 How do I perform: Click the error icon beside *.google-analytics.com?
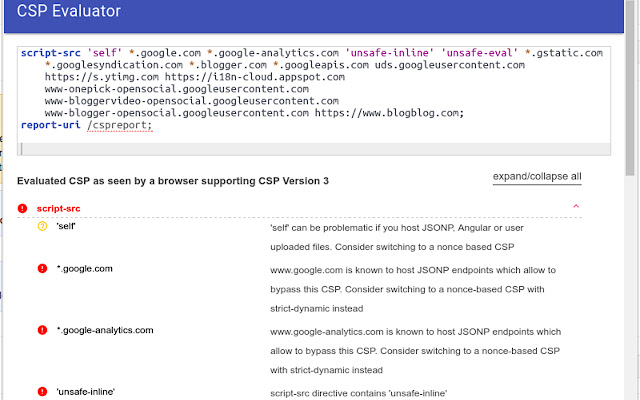tap(42, 329)
